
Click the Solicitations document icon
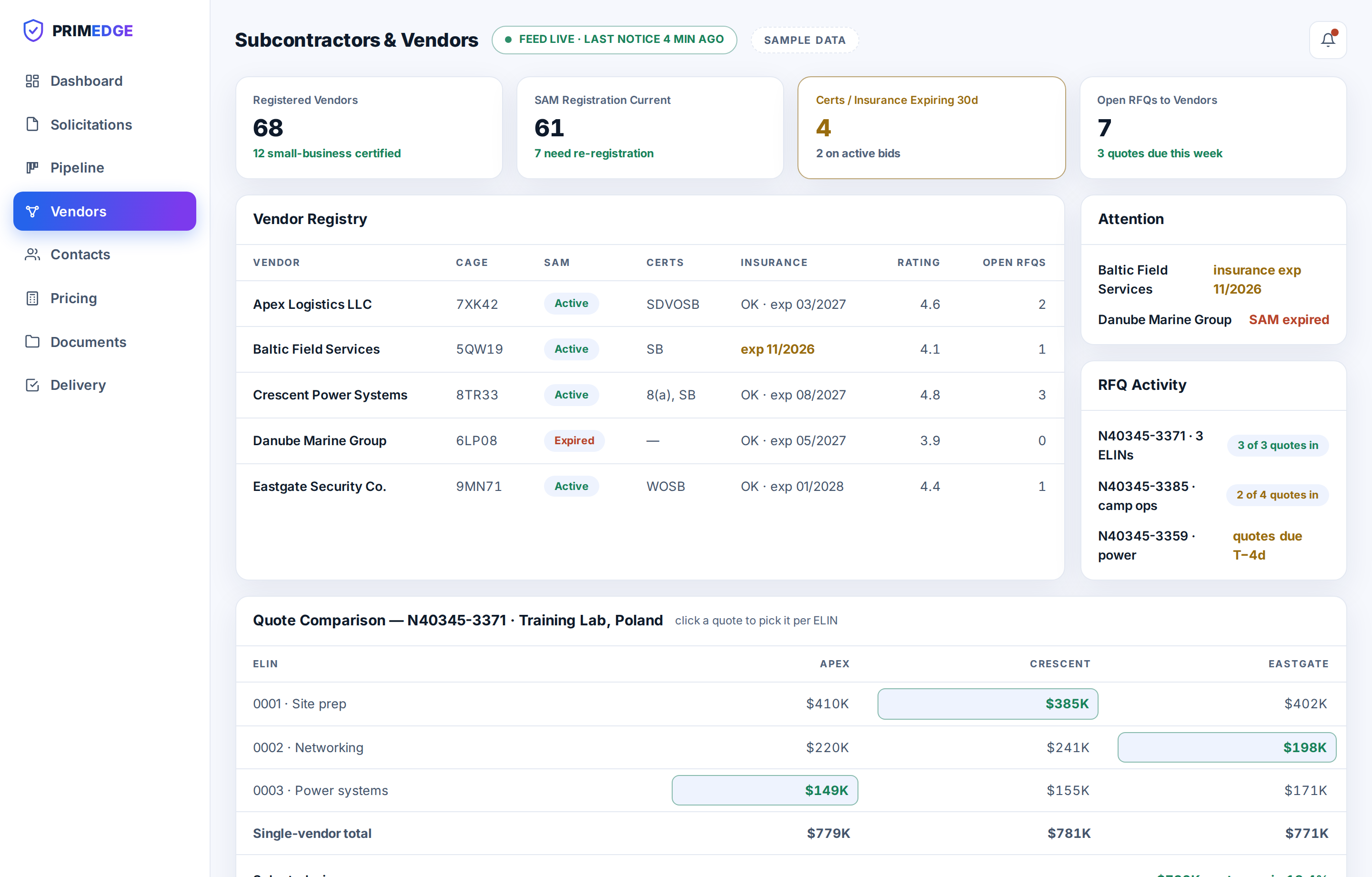point(32,124)
